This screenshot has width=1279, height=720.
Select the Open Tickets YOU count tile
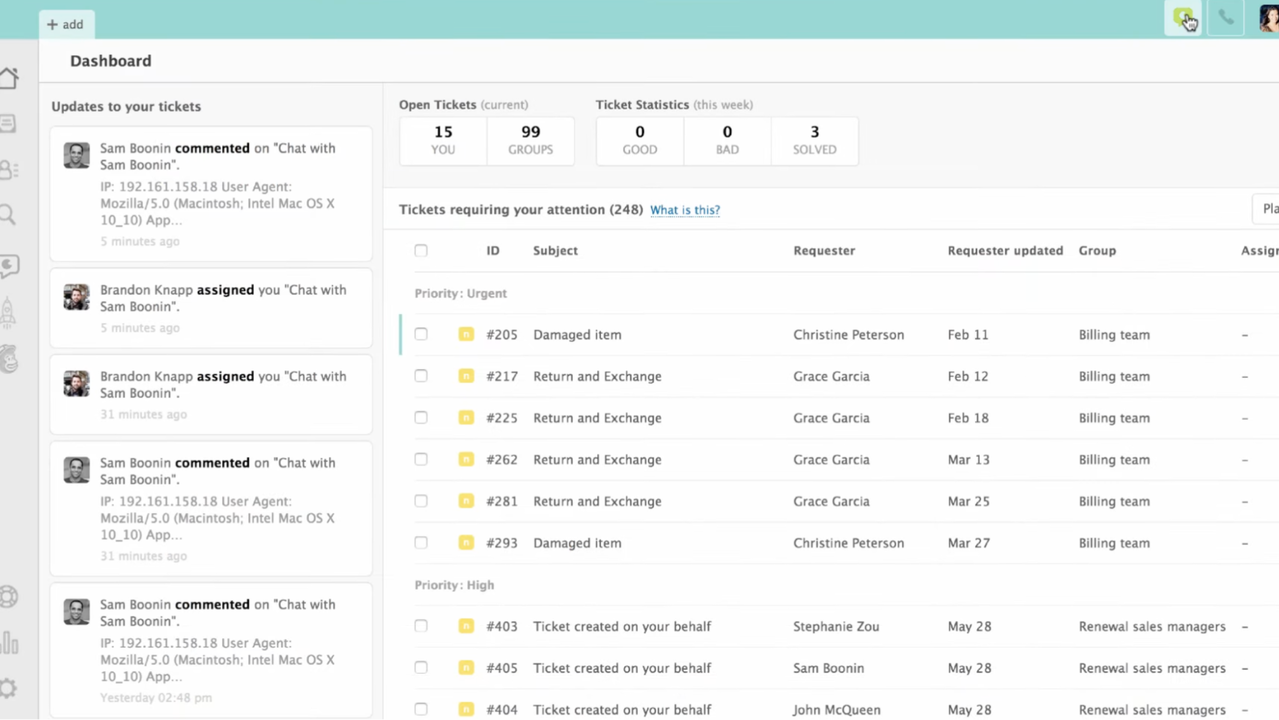(443, 140)
